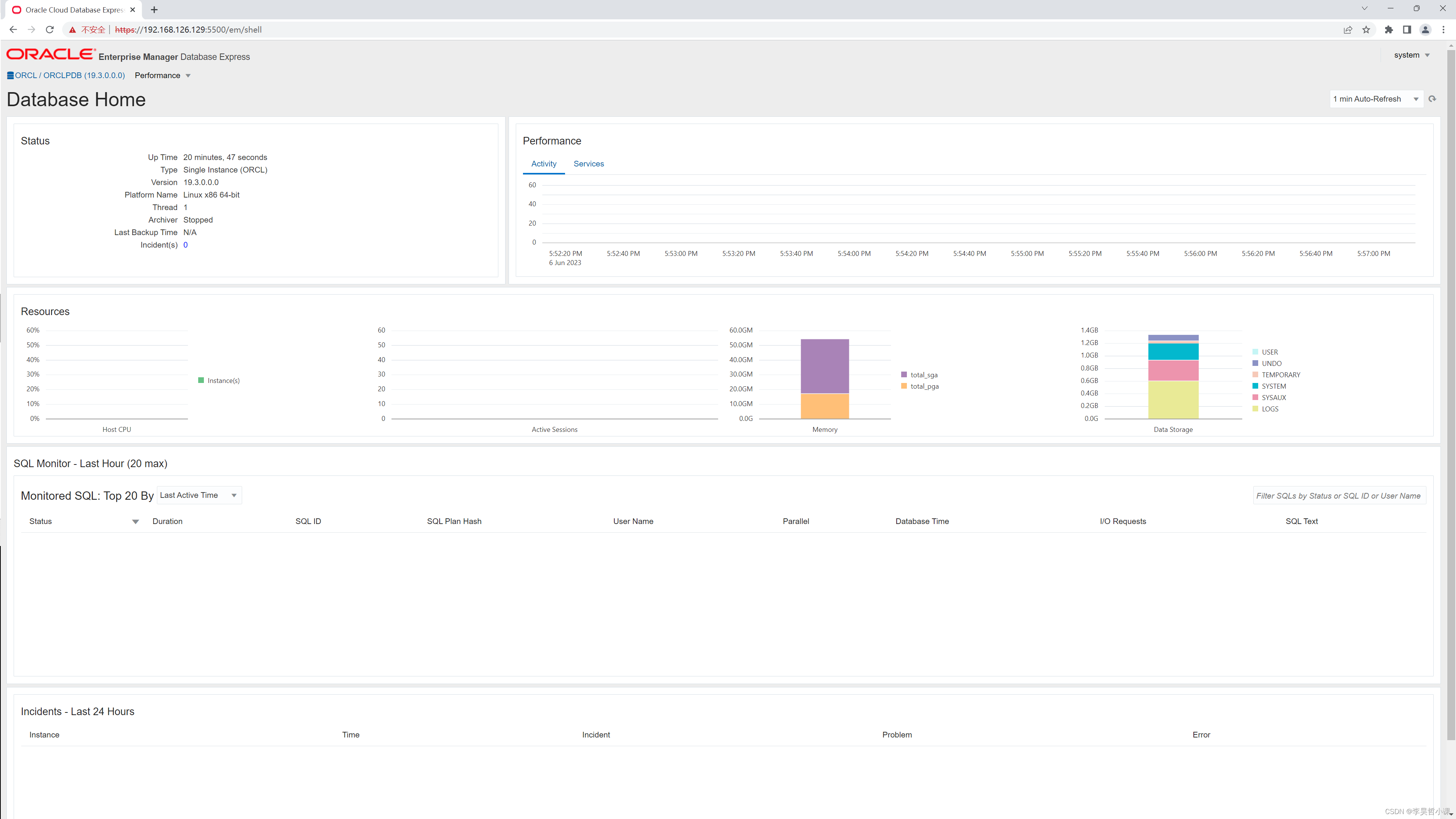The height and width of the screenshot is (819, 1456).
Task: Click the ORCL / ORCLPDB (19.3.0.0.0) link
Action: 70,75
